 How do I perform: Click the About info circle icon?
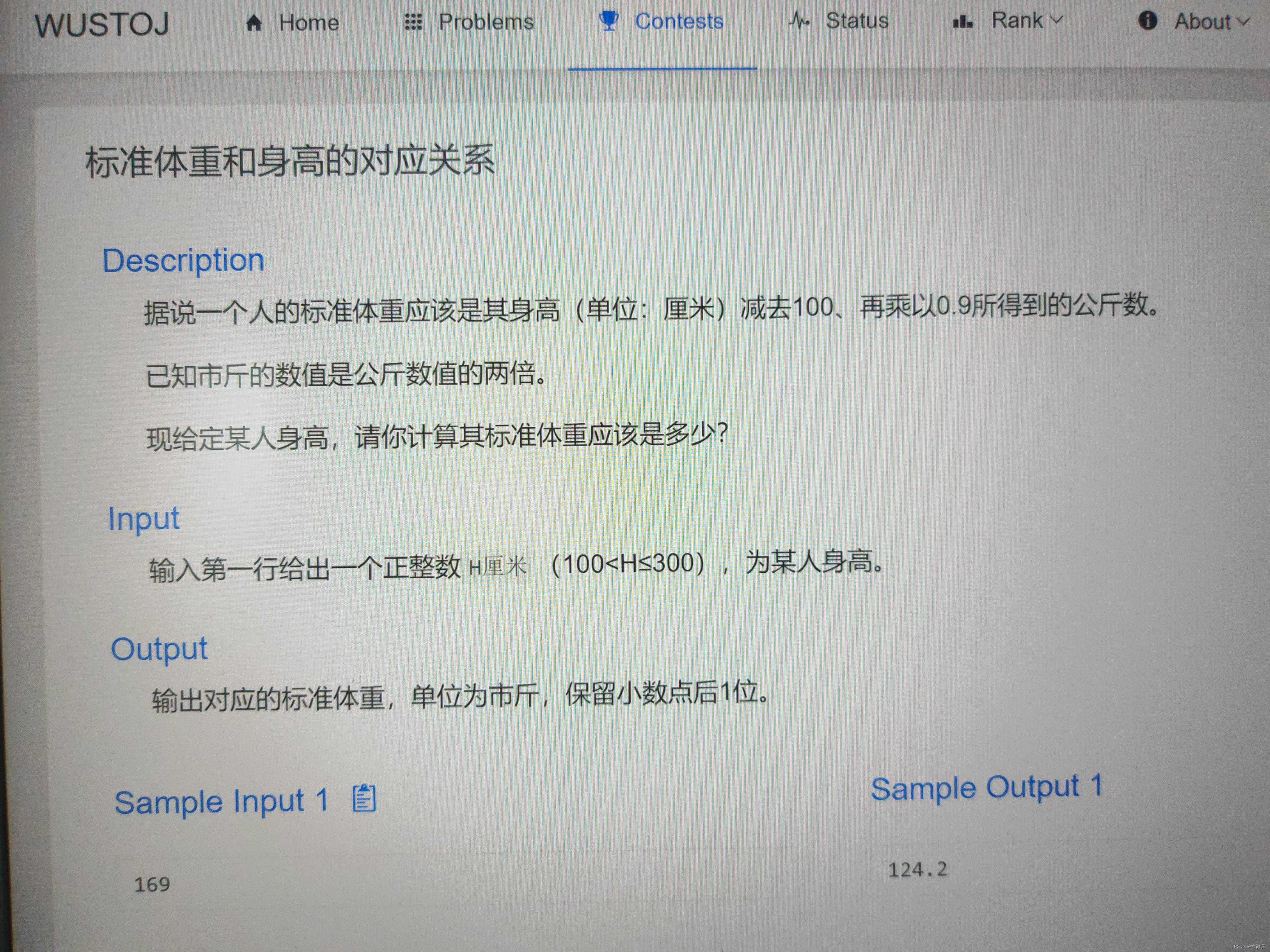(1147, 21)
